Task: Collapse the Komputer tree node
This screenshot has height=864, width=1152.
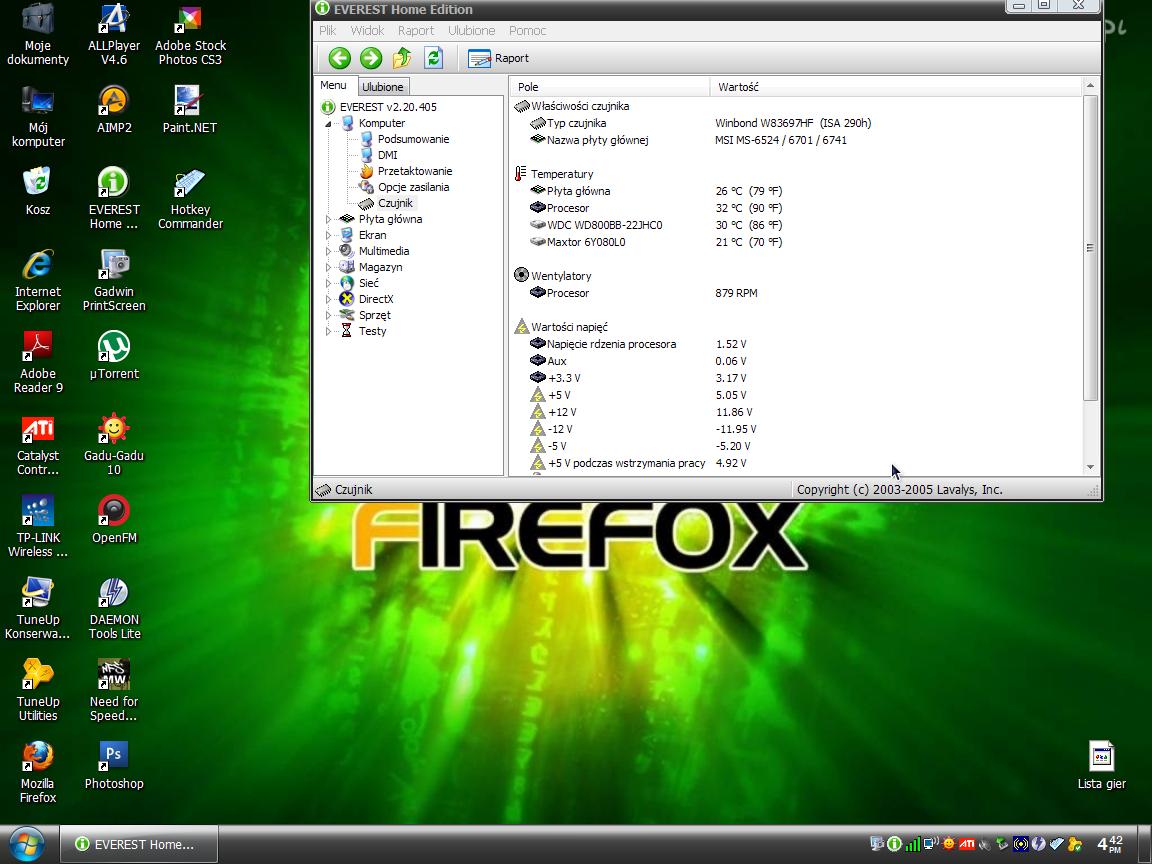Action: pos(328,123)
